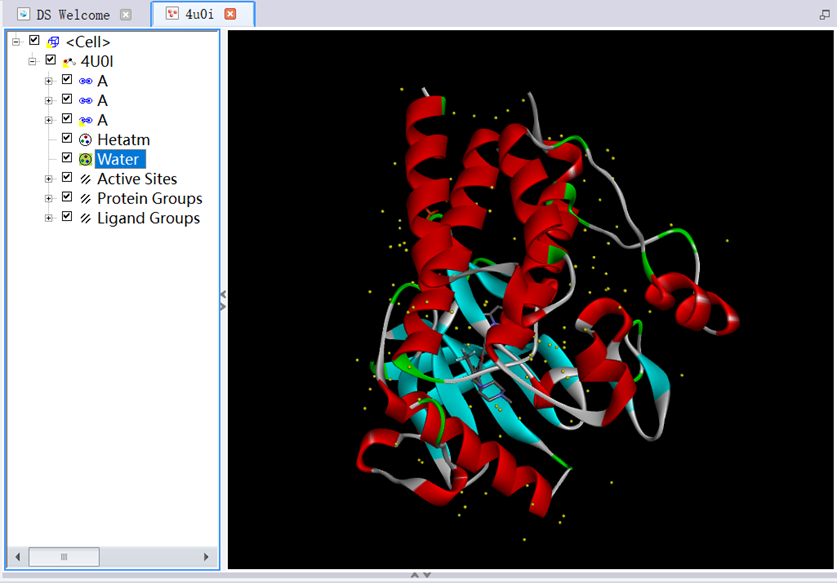The image size is (837, 583).
Task: Click the Cell cube icon in hierarchy
Action: point(53,42)
